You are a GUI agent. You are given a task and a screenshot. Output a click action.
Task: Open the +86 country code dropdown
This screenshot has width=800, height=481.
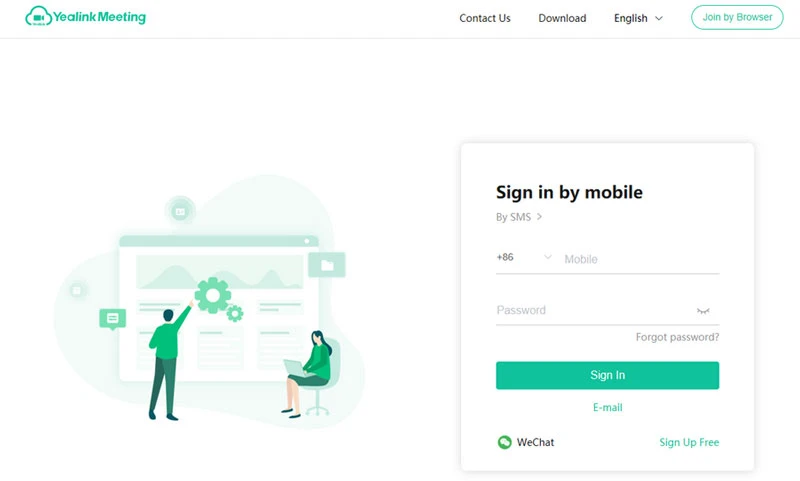coord(524,257)
